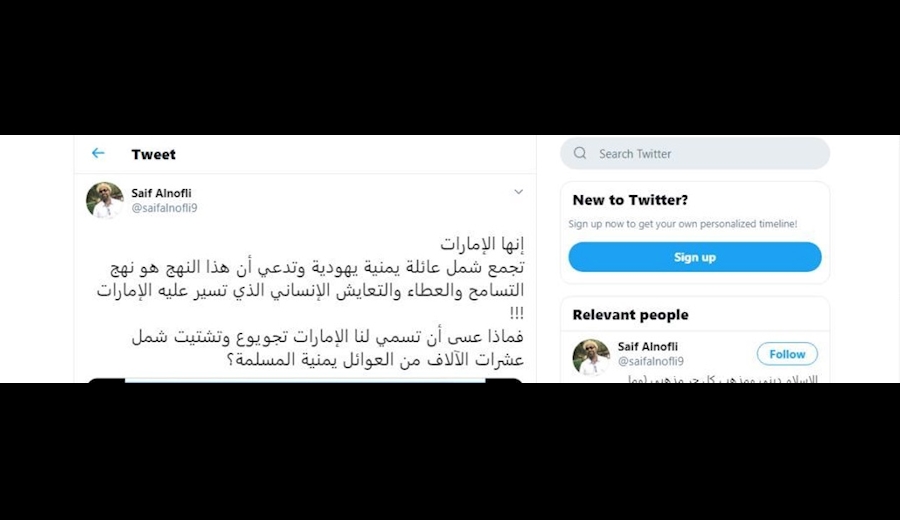Click the Arabic bio text under Relevant people
Screen dimensions: 900x520
point(723,379)
